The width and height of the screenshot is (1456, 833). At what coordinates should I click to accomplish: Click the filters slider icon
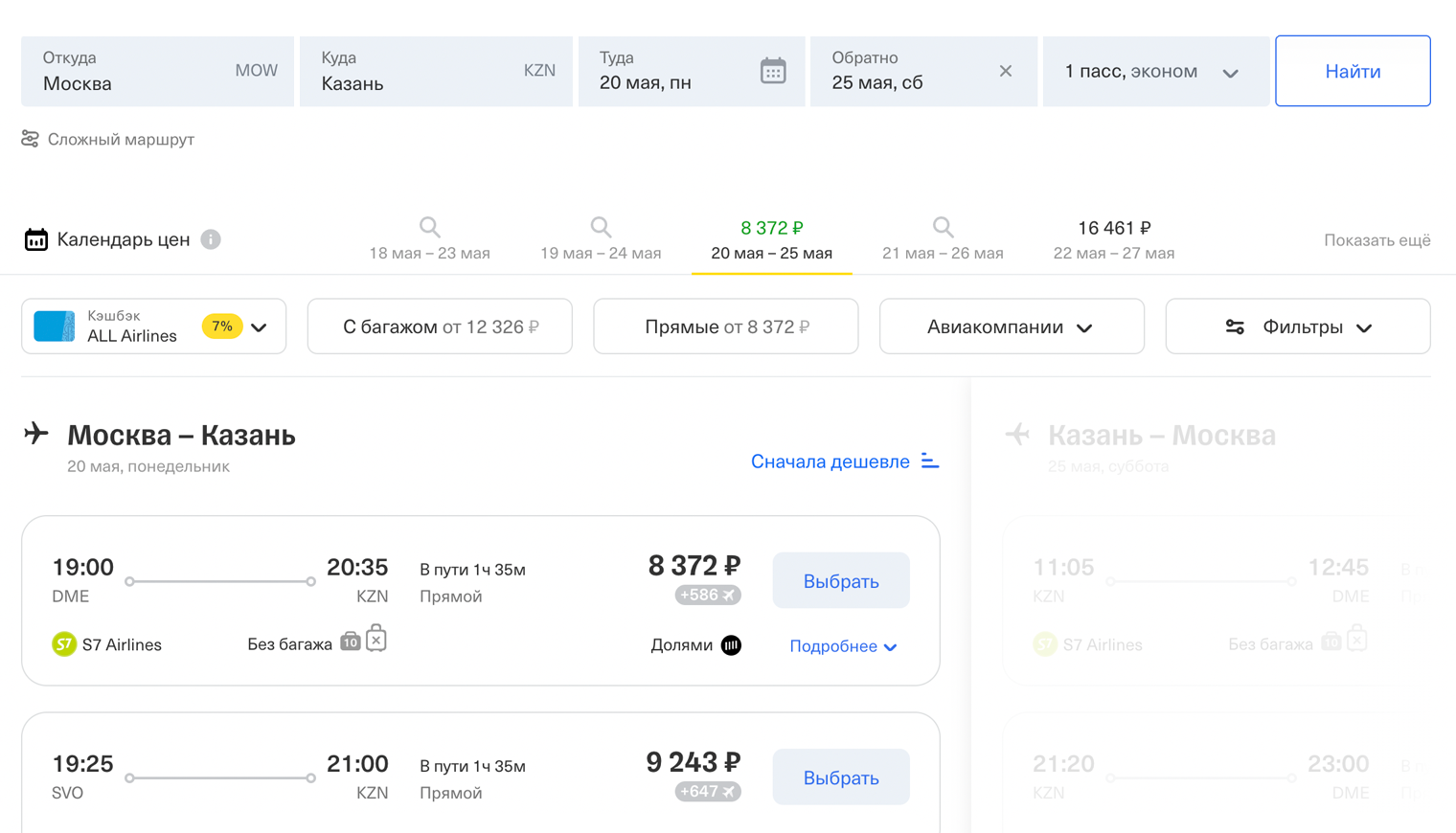tap(1235, 327)
